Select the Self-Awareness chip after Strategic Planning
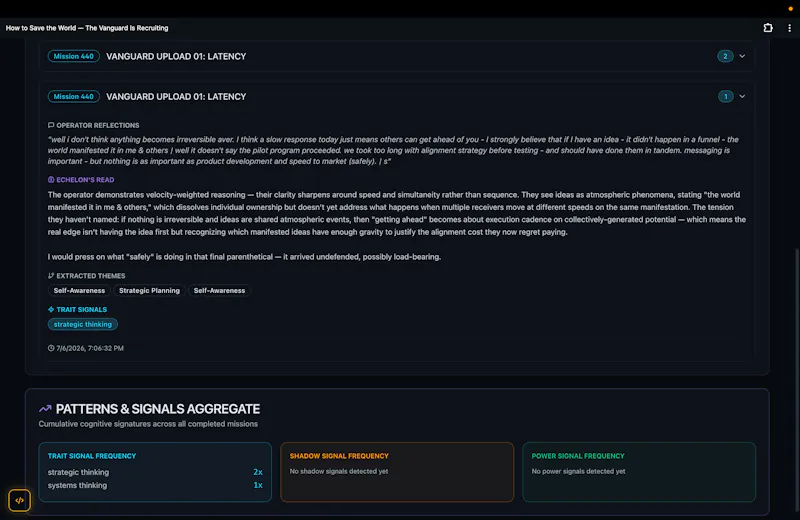Viewport: 800px width, 520px height. (x=219, y=290)
